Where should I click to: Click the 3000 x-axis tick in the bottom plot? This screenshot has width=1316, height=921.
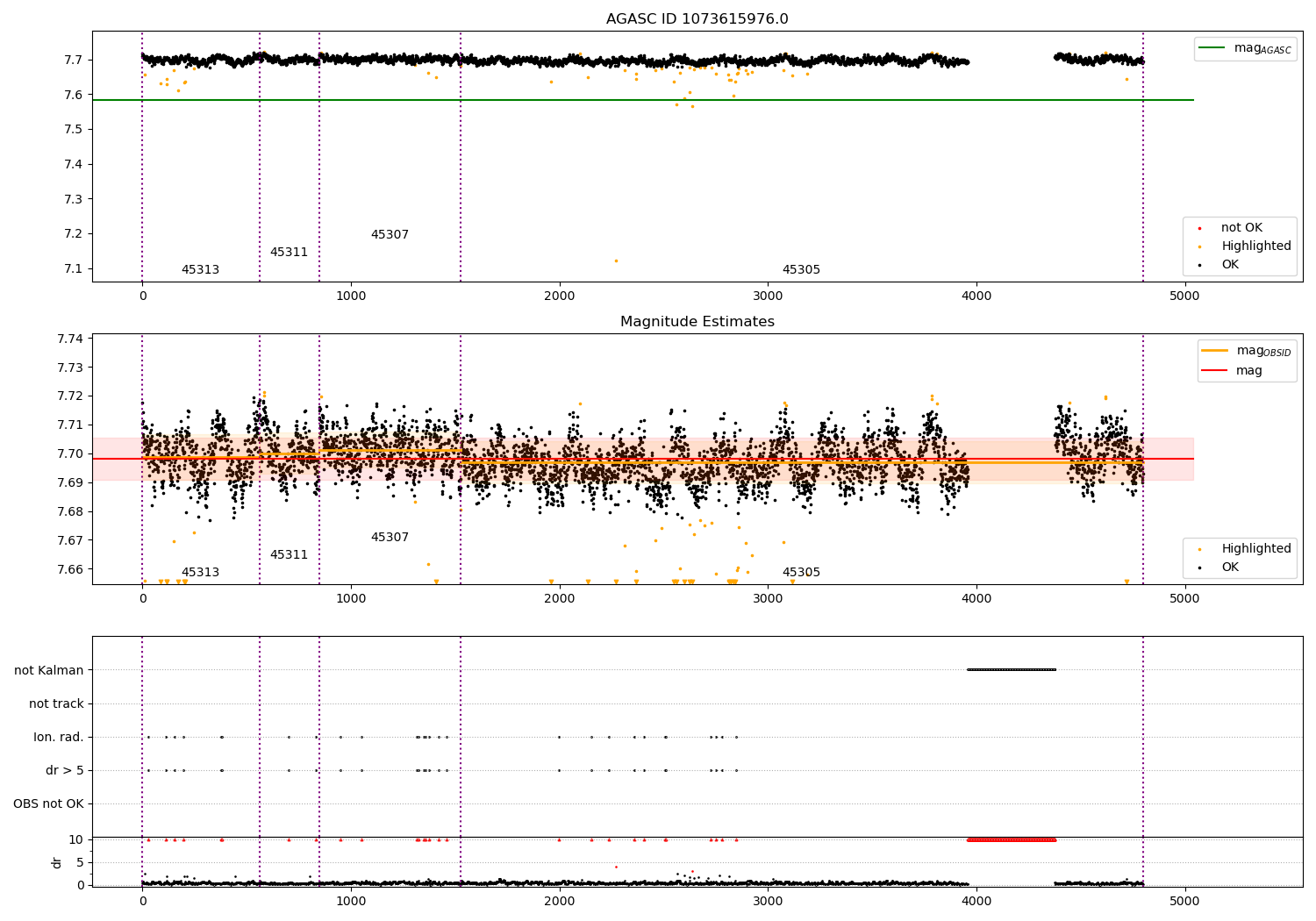pos(768,902)
